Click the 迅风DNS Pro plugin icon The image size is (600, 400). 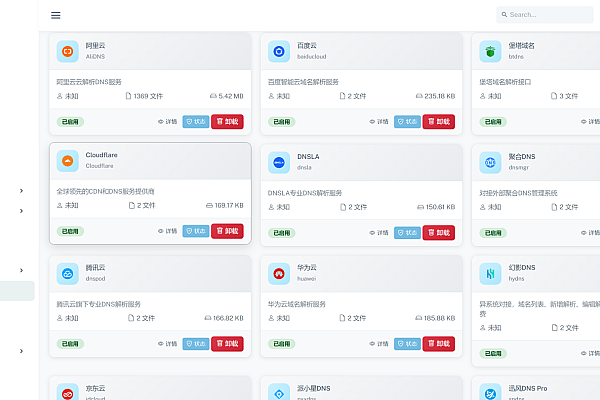click(x=490, y=392)
